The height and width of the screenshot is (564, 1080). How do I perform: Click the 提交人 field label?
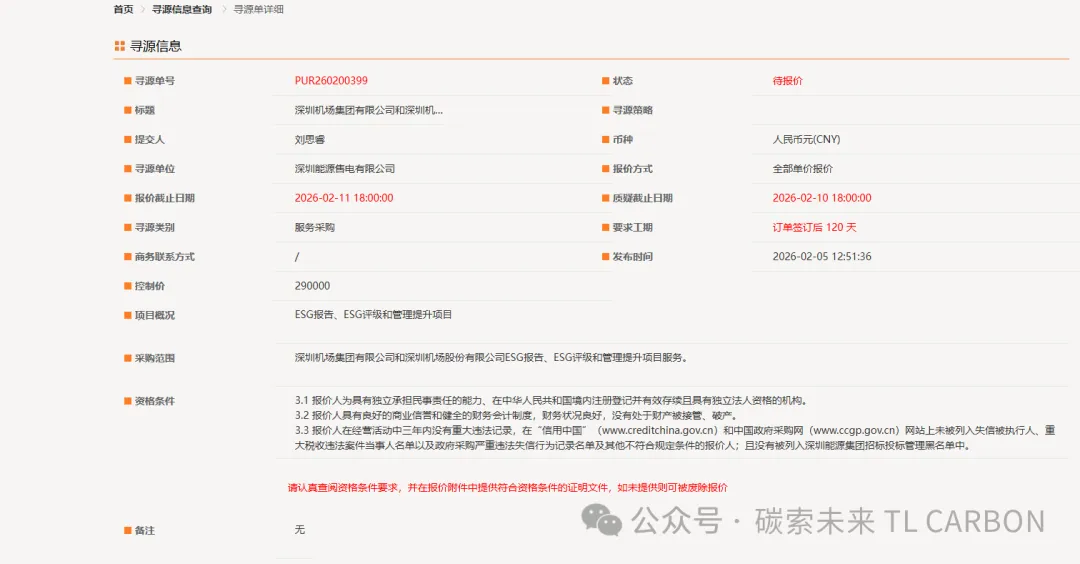coord(149,139)
